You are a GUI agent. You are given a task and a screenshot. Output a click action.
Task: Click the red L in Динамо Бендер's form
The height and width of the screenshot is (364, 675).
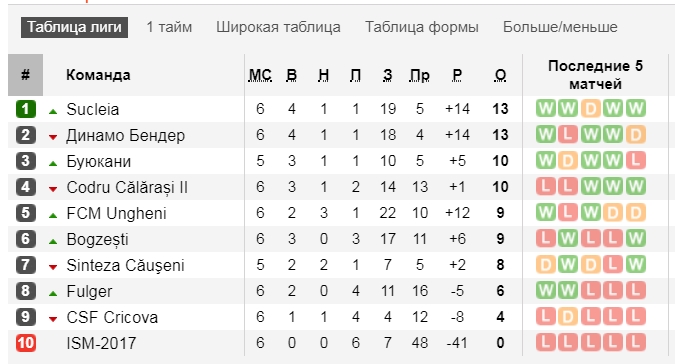click(568, 135)
